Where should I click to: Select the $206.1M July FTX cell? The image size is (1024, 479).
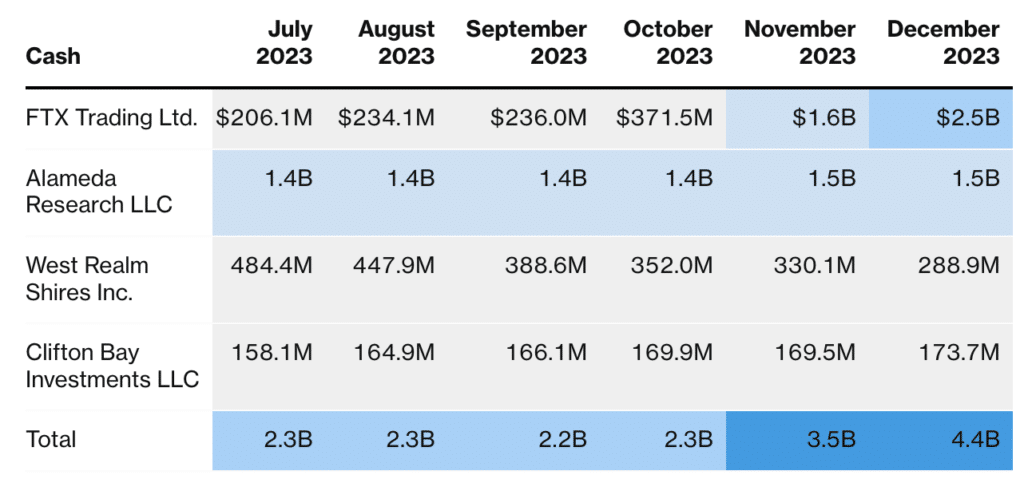(264, 119)
